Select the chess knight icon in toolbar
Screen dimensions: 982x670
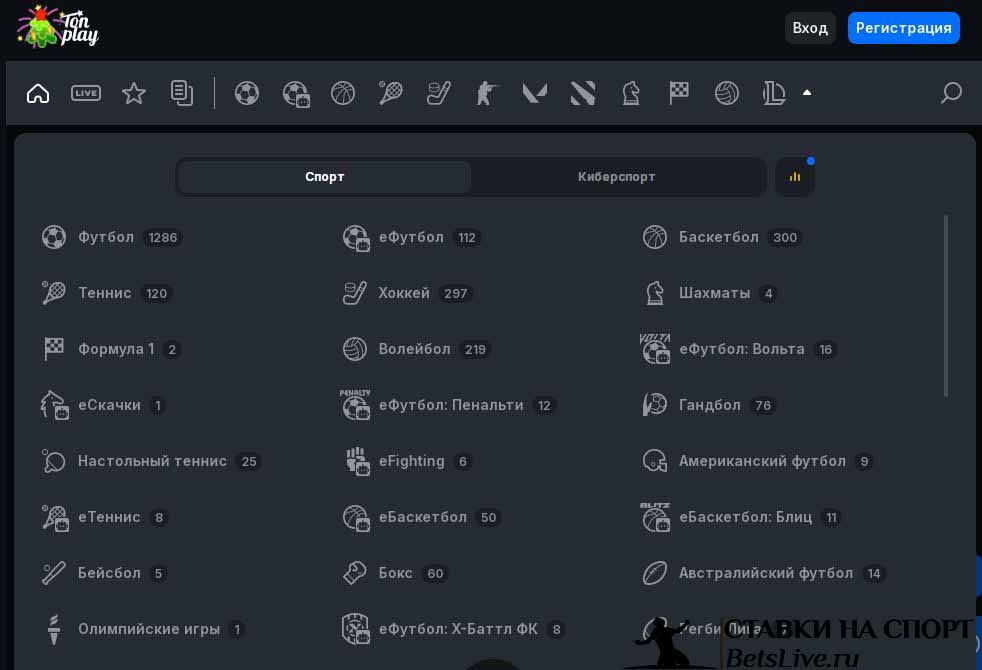[x=631, y=93]
